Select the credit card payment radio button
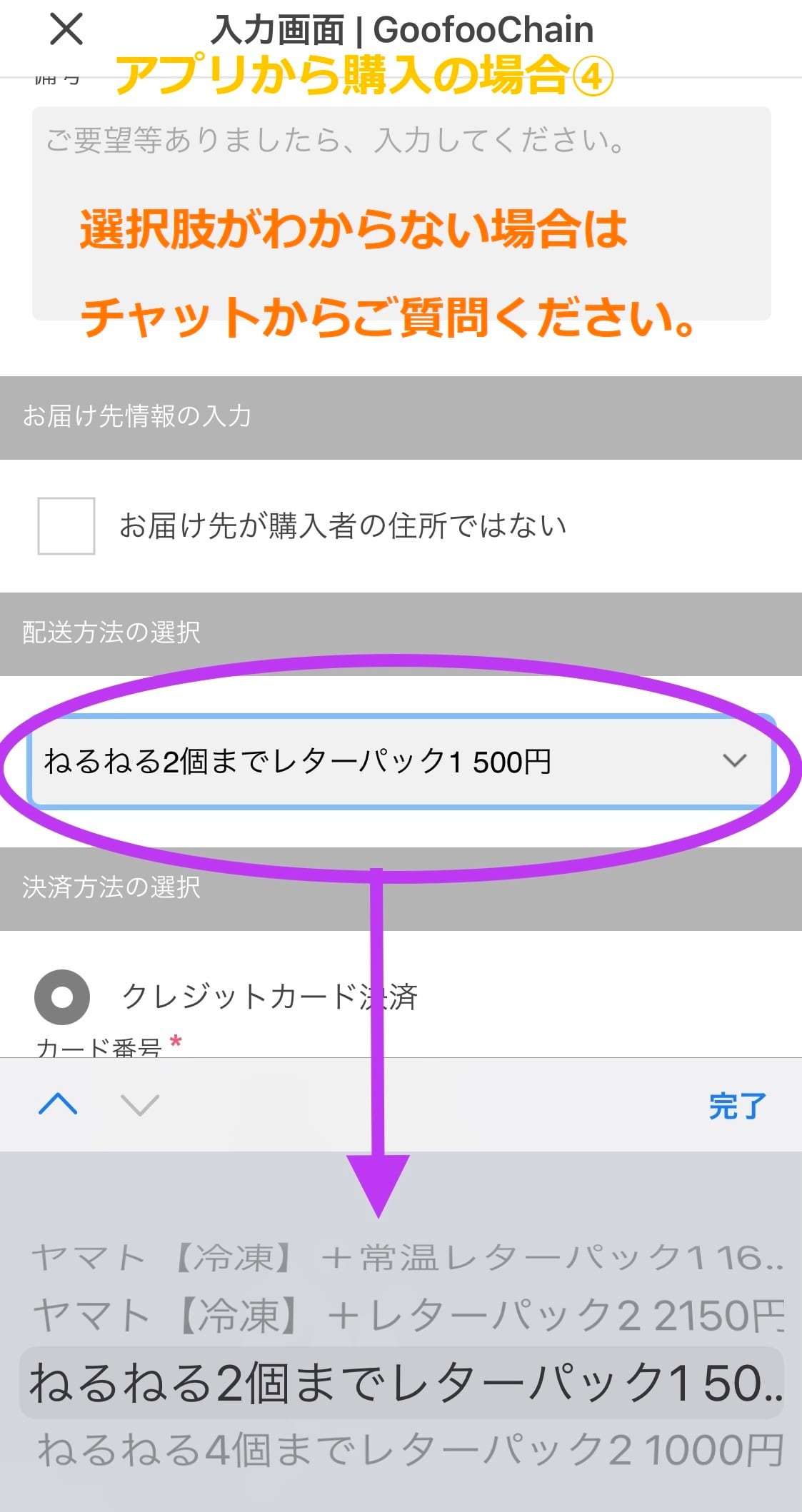Screen dimensions: 802x1512 tap(62, 997)
